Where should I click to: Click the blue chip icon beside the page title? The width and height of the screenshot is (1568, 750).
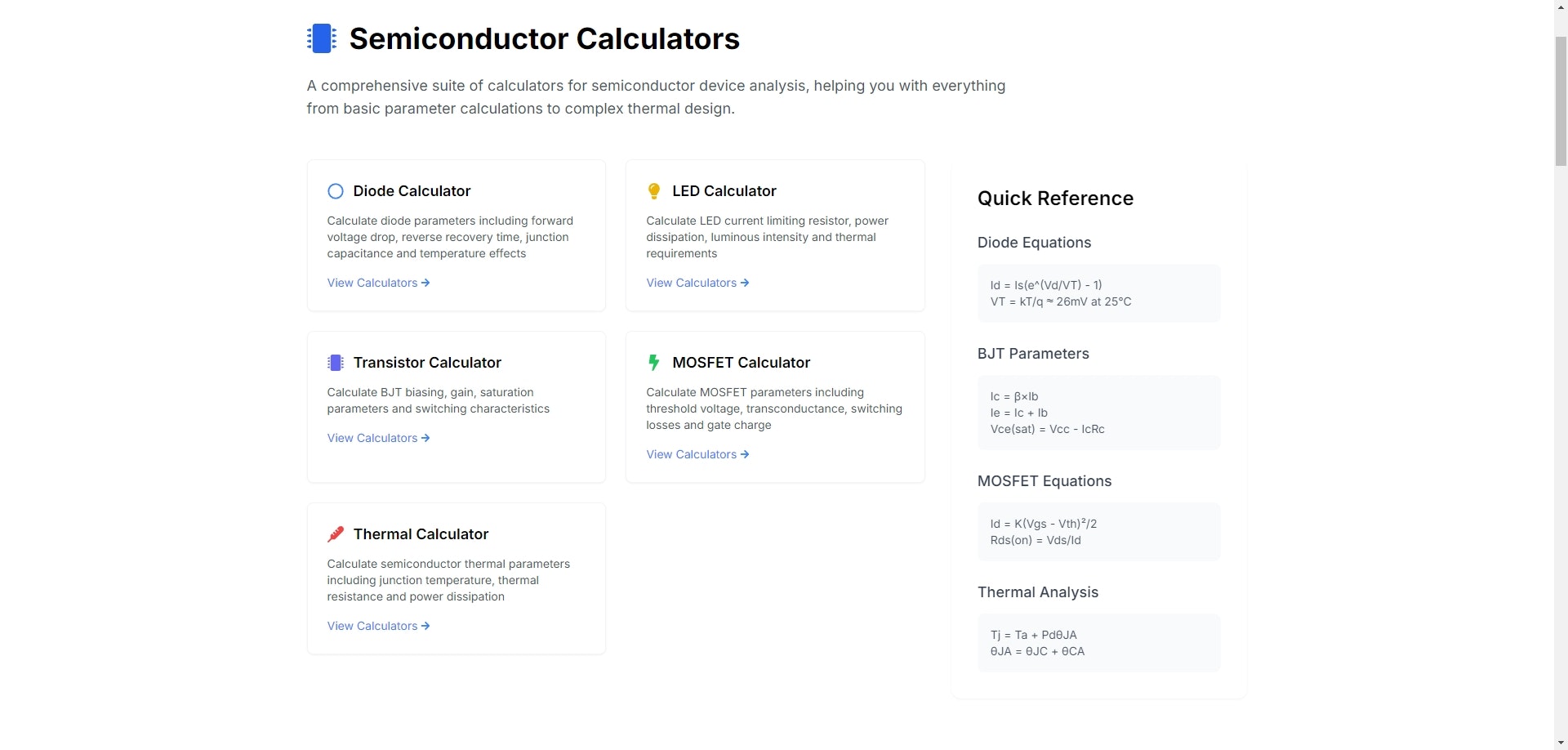pyautogui.click(x=321, y=38)
